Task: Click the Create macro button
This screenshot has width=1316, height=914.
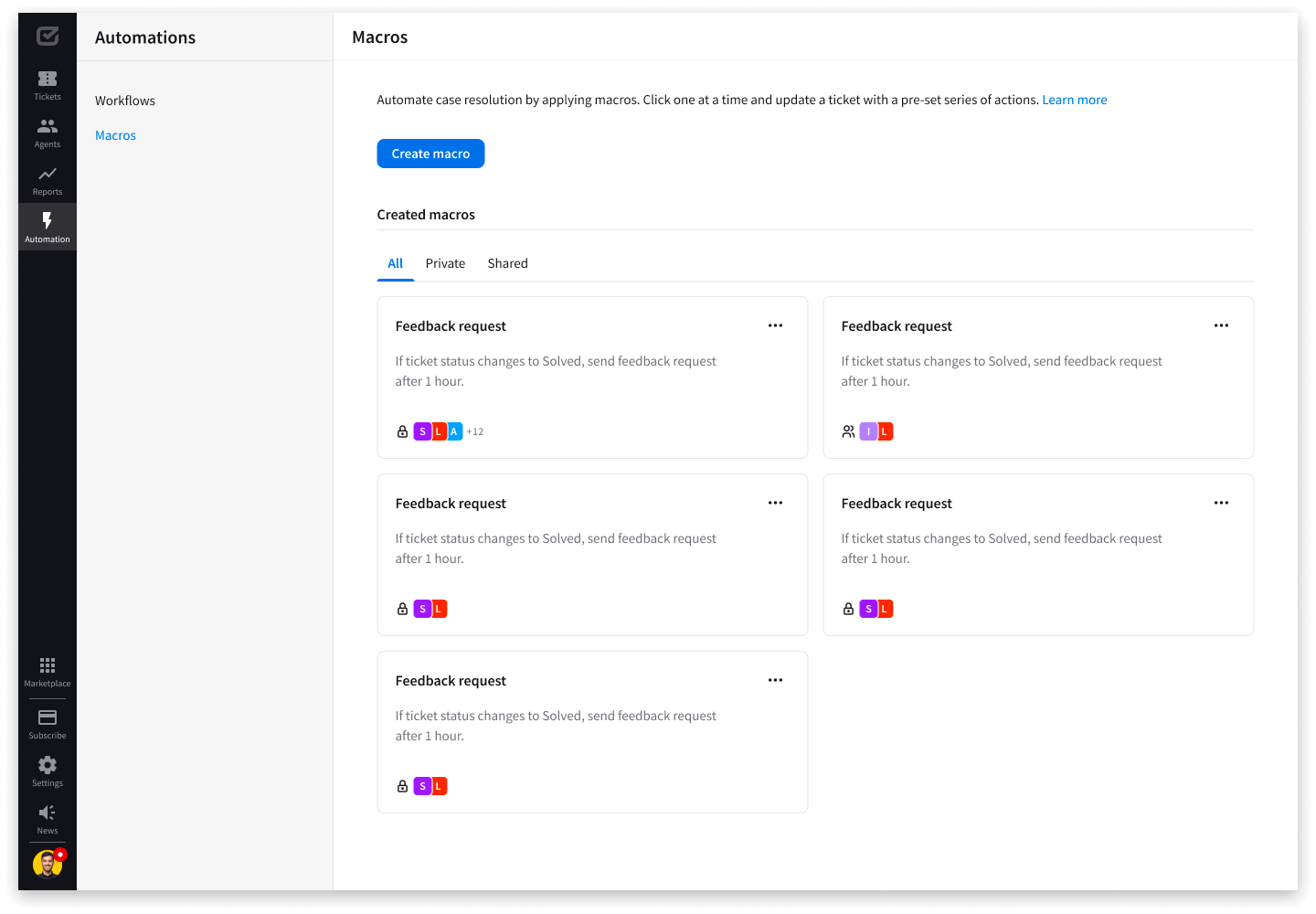Action: point(430,154)
